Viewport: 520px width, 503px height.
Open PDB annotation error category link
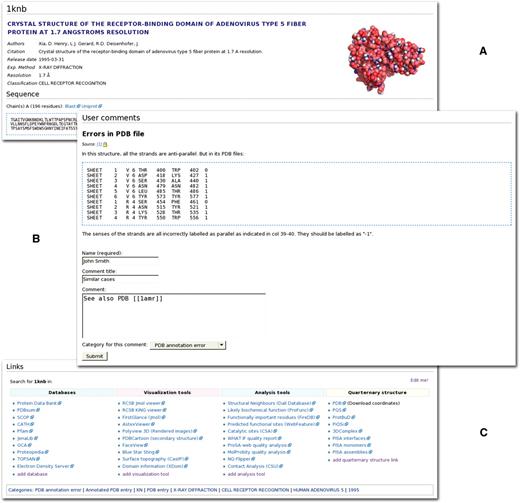pos(58,490)
